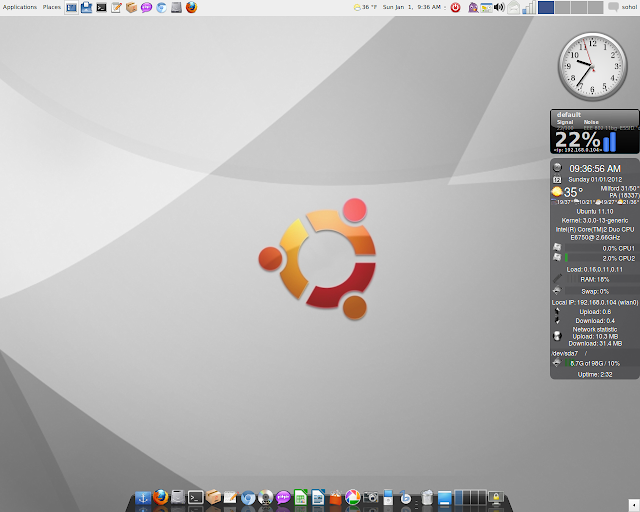The image size is (640, 512).
Task: Launch Chromium from the bottom dock
Action: tap(248, 497)
